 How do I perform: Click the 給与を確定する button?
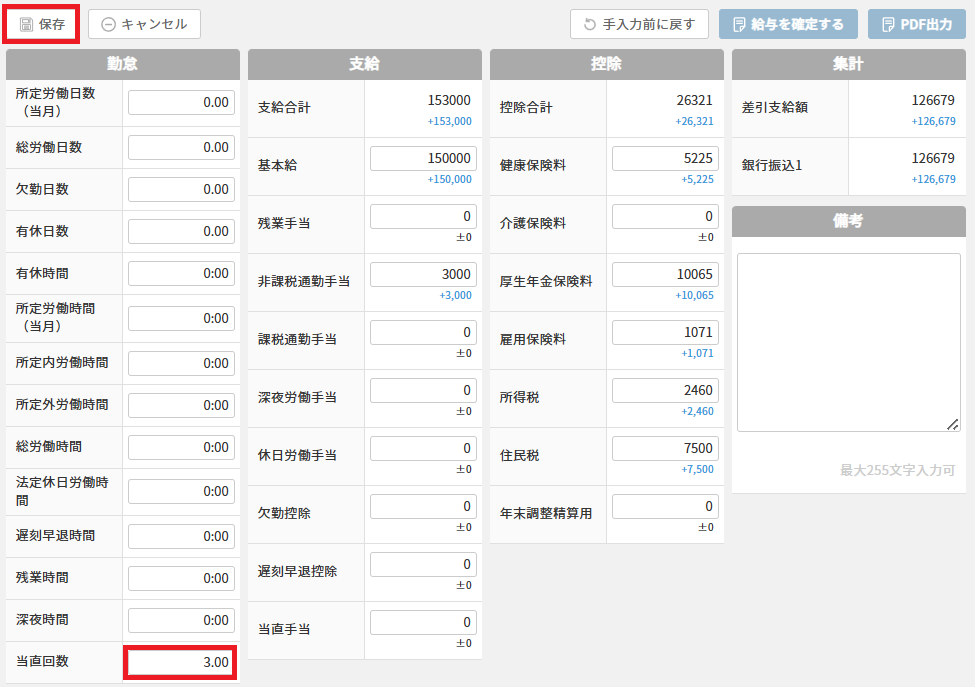tap(787, 24)
